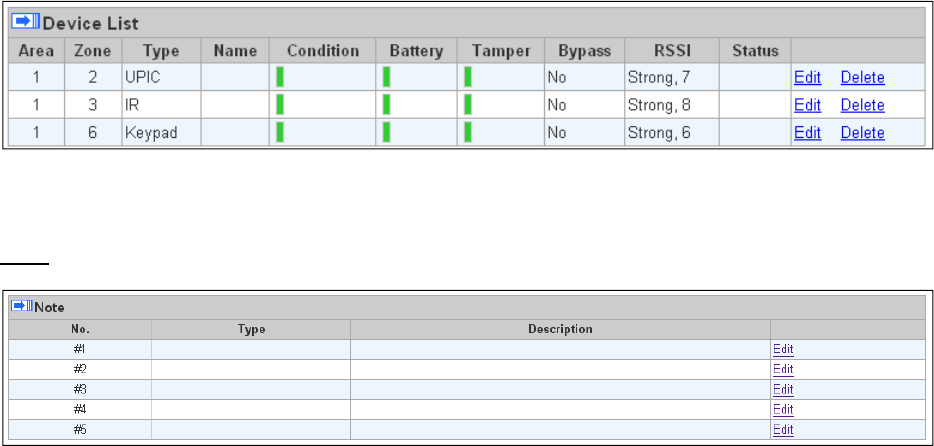
Task: Click the IR row tamper indicator
Action: 468,105
